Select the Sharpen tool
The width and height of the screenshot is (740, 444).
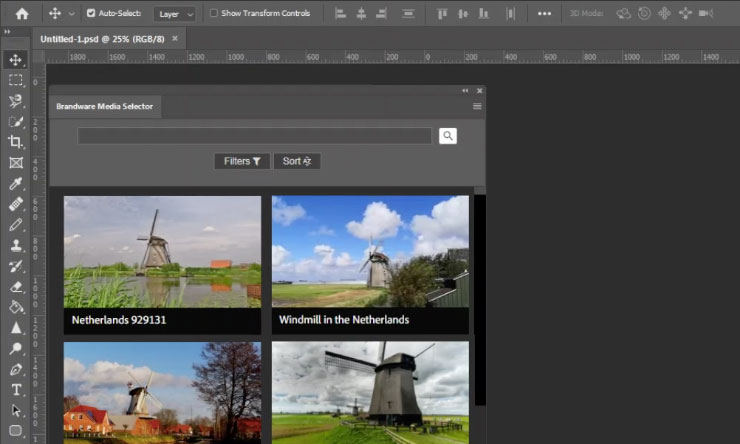point(16,328)
